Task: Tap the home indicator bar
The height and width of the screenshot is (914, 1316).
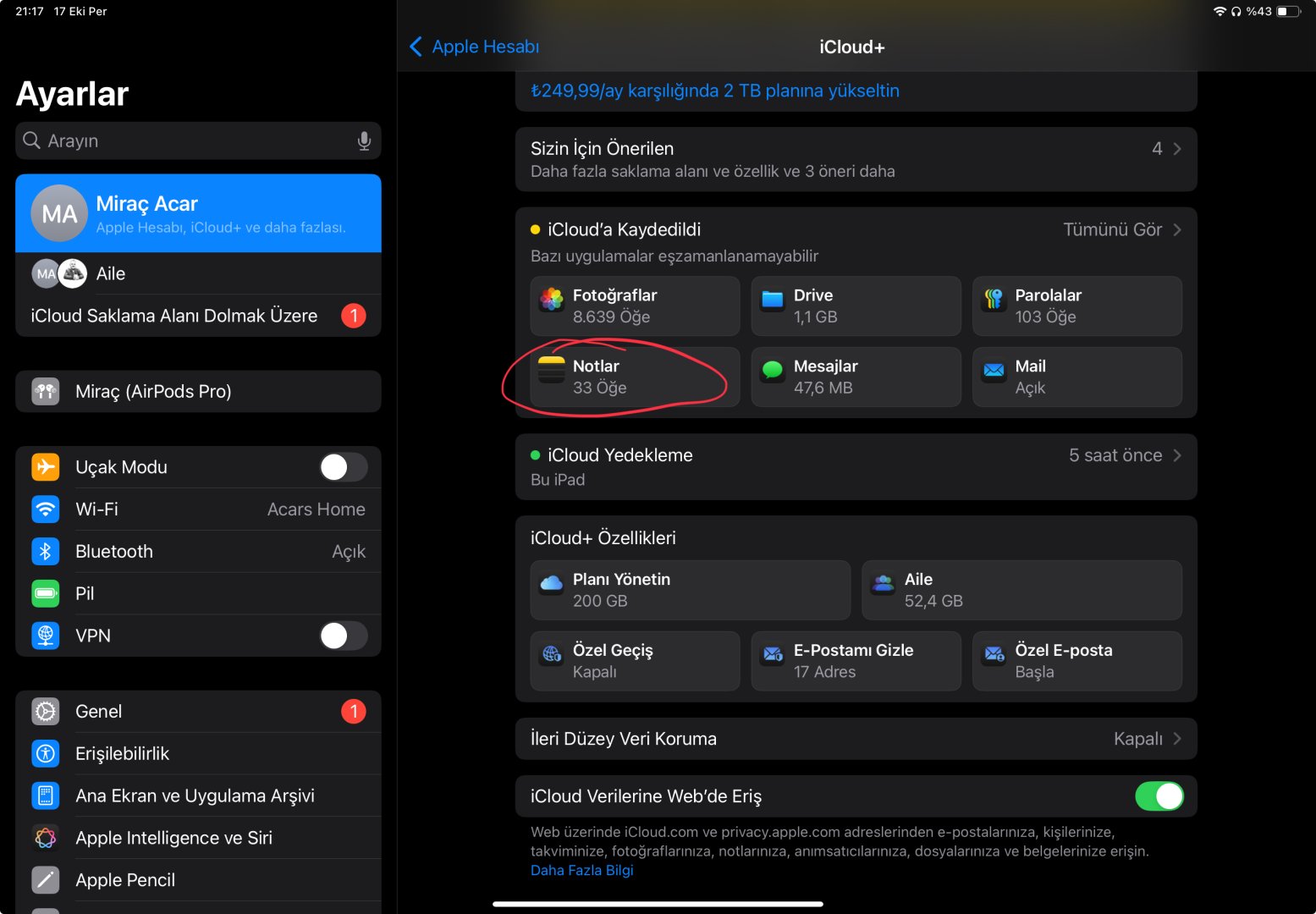Action: (x=658, y=904)
